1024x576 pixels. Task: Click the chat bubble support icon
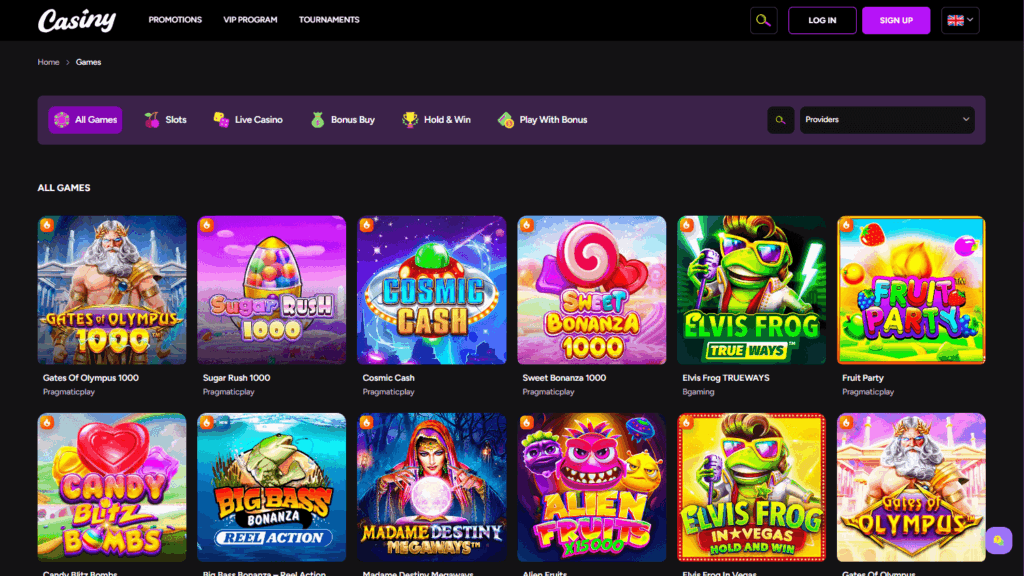tap(997, 540)
